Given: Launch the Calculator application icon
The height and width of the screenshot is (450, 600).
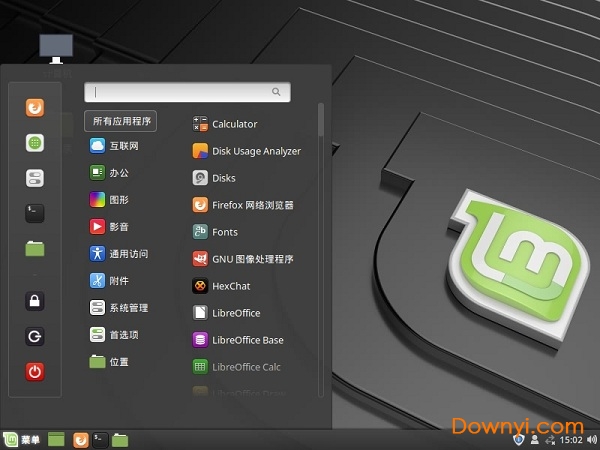Looking at the screenshot, I should pos(200,124).
